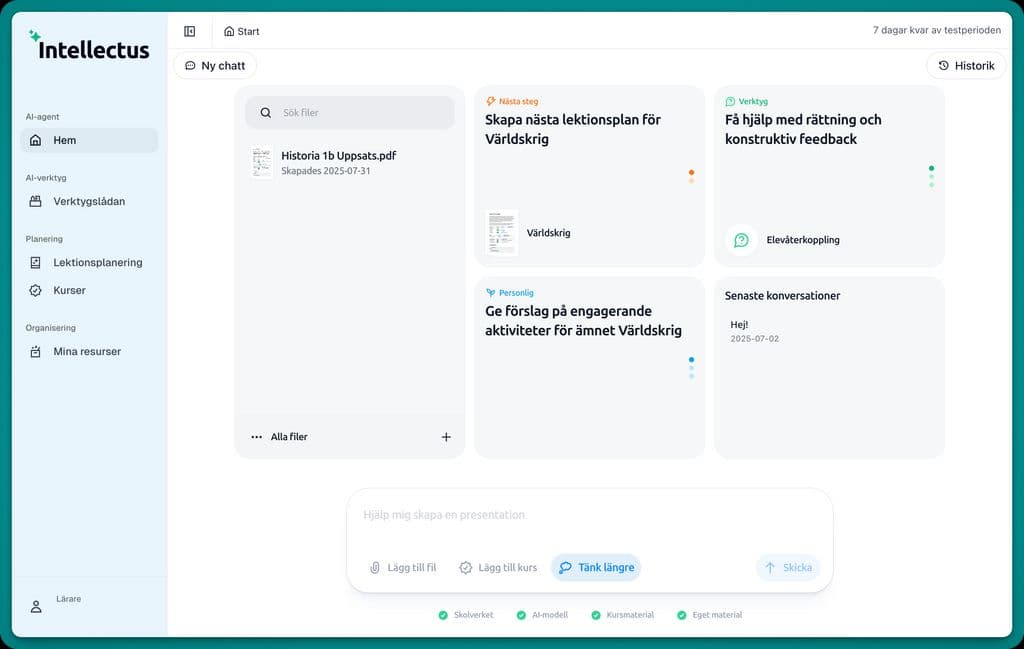The height and width of the screenshot is (649, 1024).
Task: Open Verktygslådan in the sidebar
Action: tap(89, 201)
